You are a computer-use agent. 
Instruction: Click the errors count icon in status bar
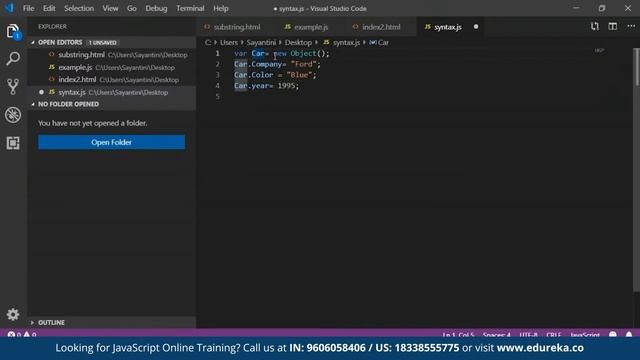11,335
